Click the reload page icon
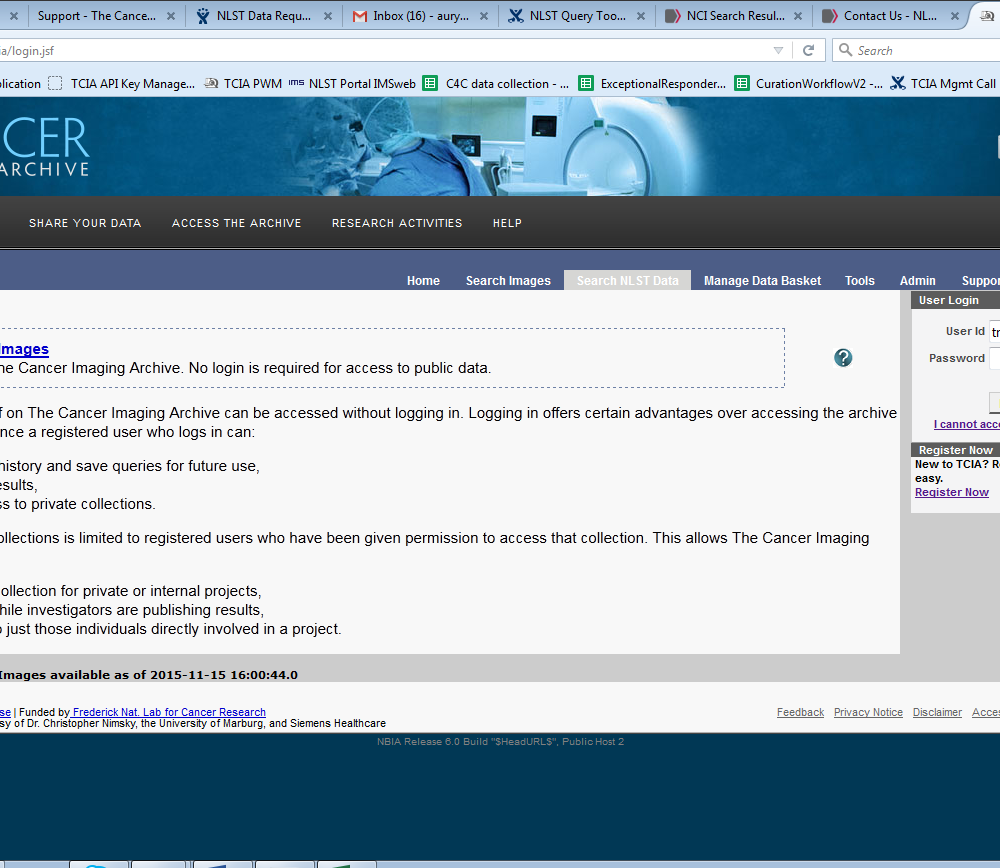Screen dimensions: 1000x868 pyautogui.click(x=809, y=50)
